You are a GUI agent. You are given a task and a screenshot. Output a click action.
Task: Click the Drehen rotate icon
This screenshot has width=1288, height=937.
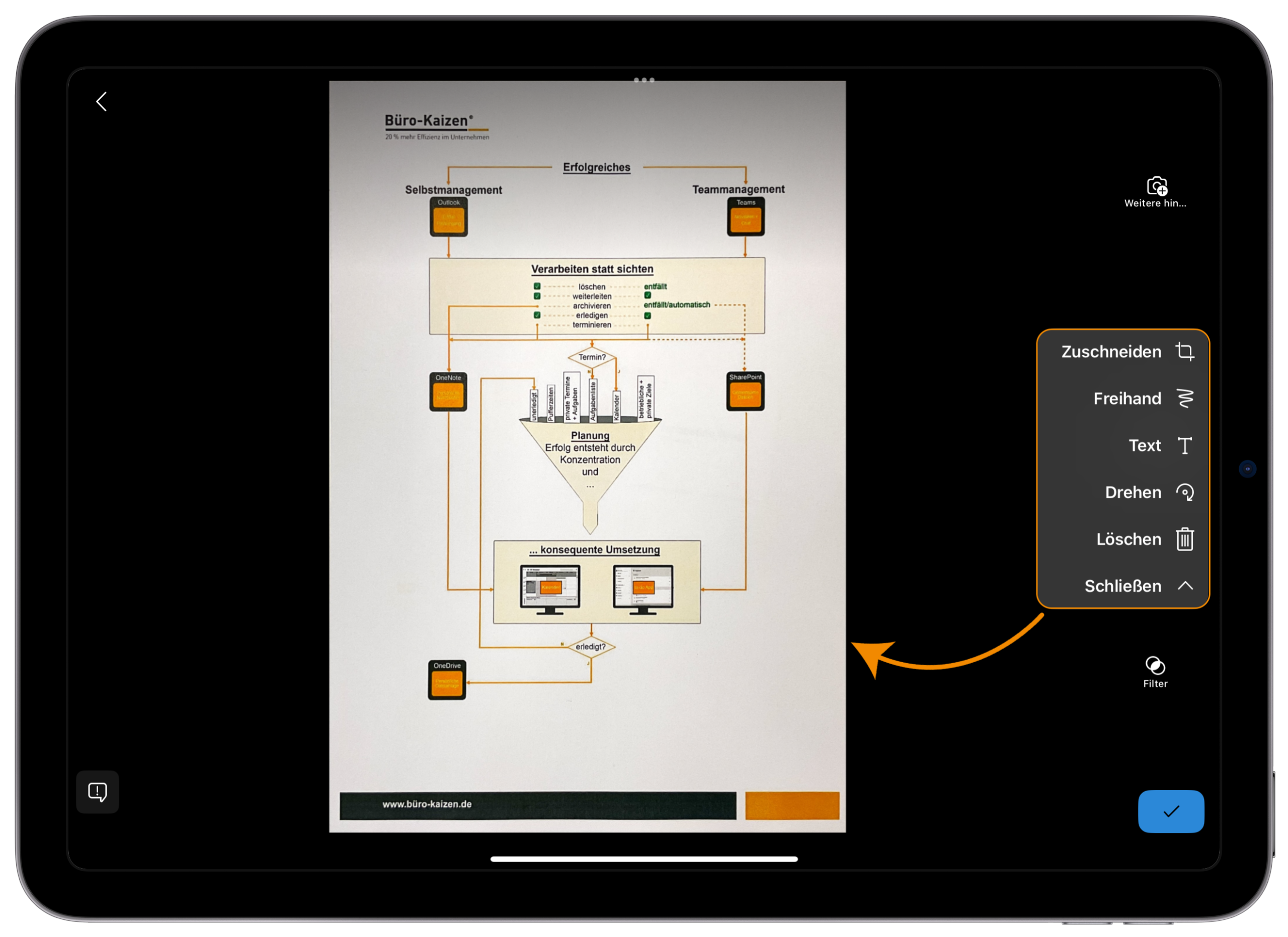point(1185,492)
